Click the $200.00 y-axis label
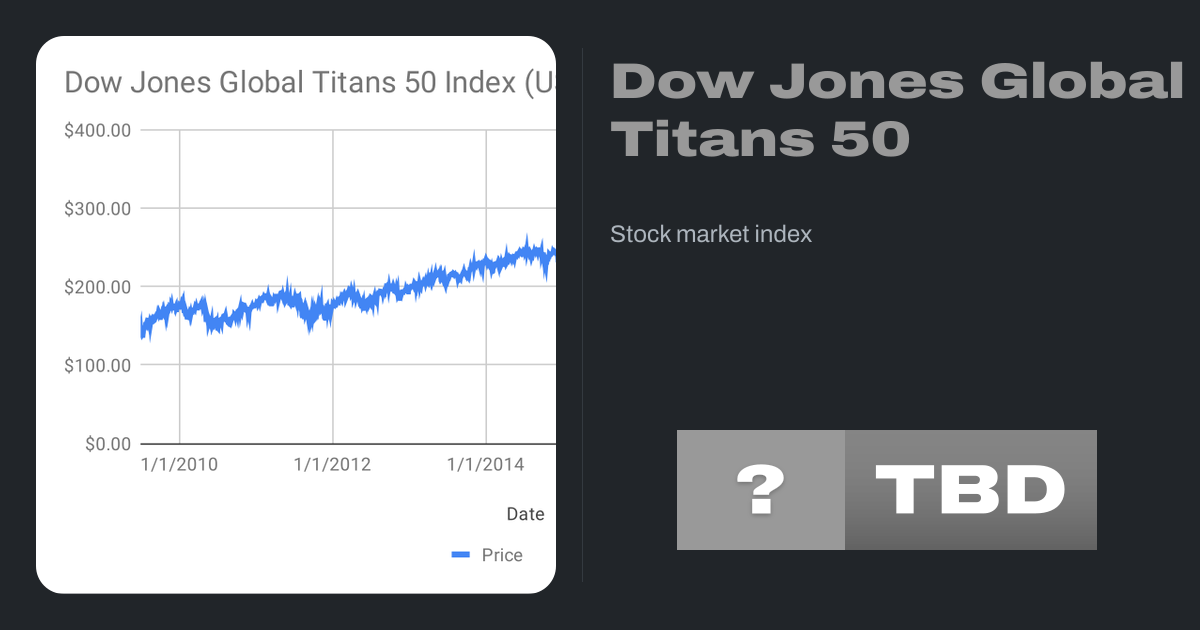1200x630 pixels. point(97,287)
